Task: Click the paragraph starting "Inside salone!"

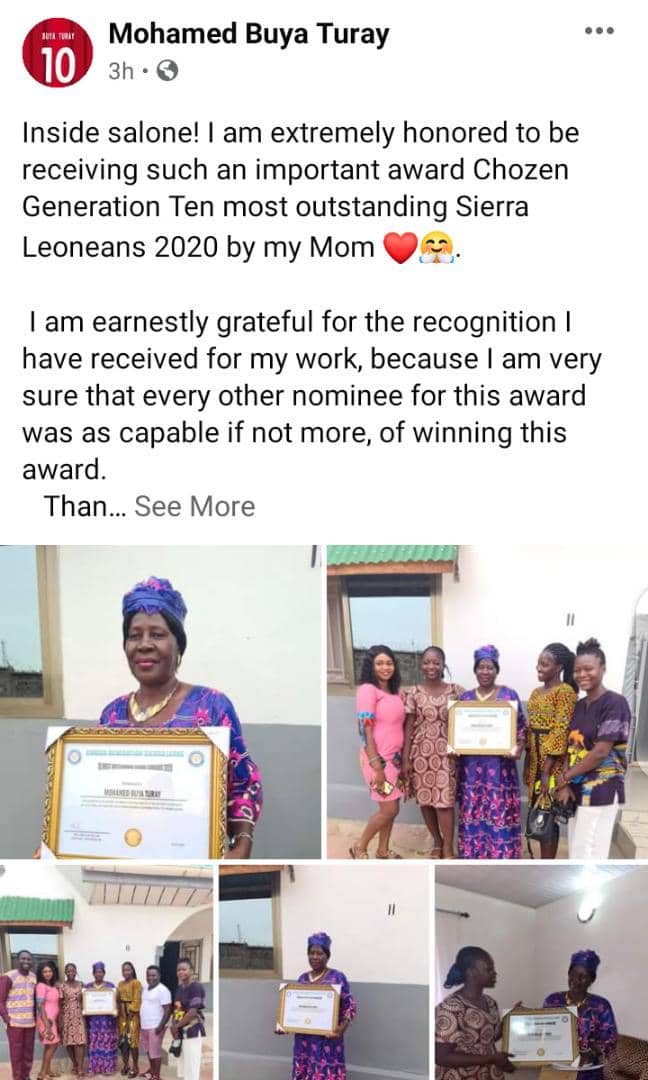Action: (300, 190)
